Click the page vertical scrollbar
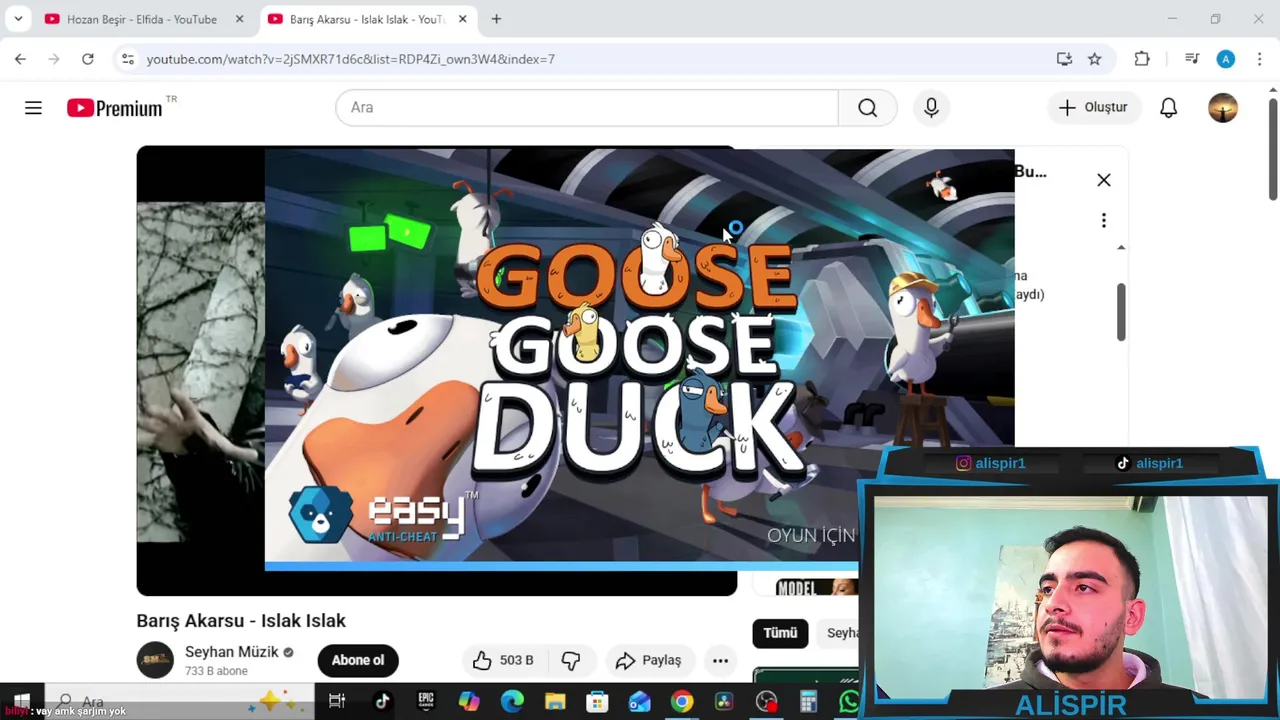 tap(1273, 148)
